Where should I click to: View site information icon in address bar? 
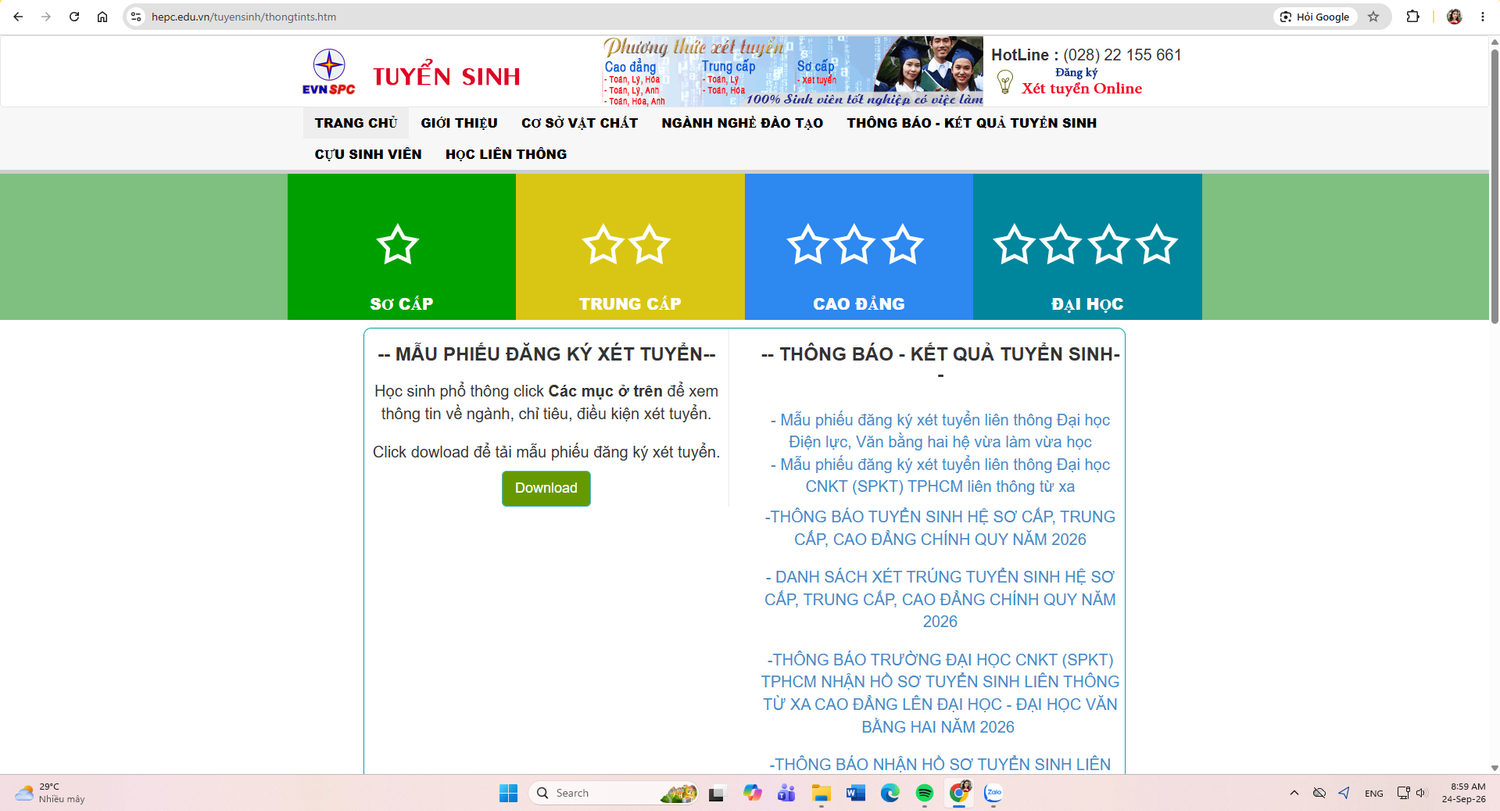(x=137, y=17)
